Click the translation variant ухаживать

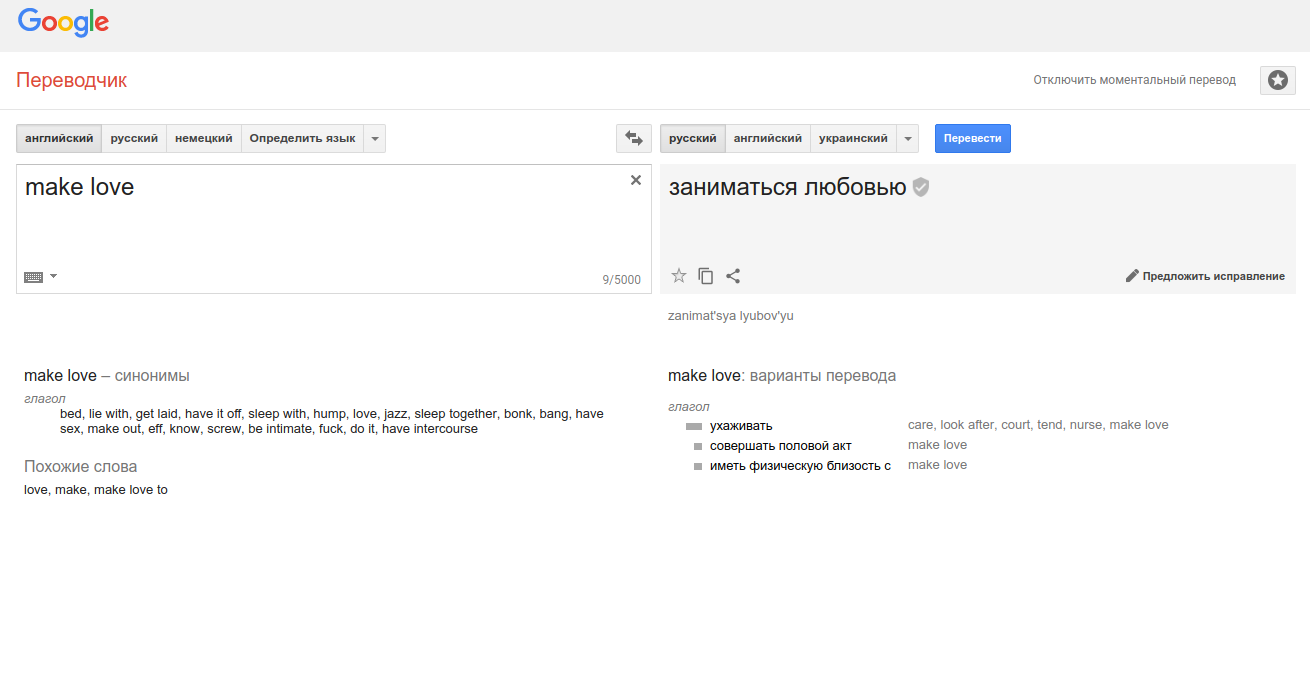pos(741,425)
